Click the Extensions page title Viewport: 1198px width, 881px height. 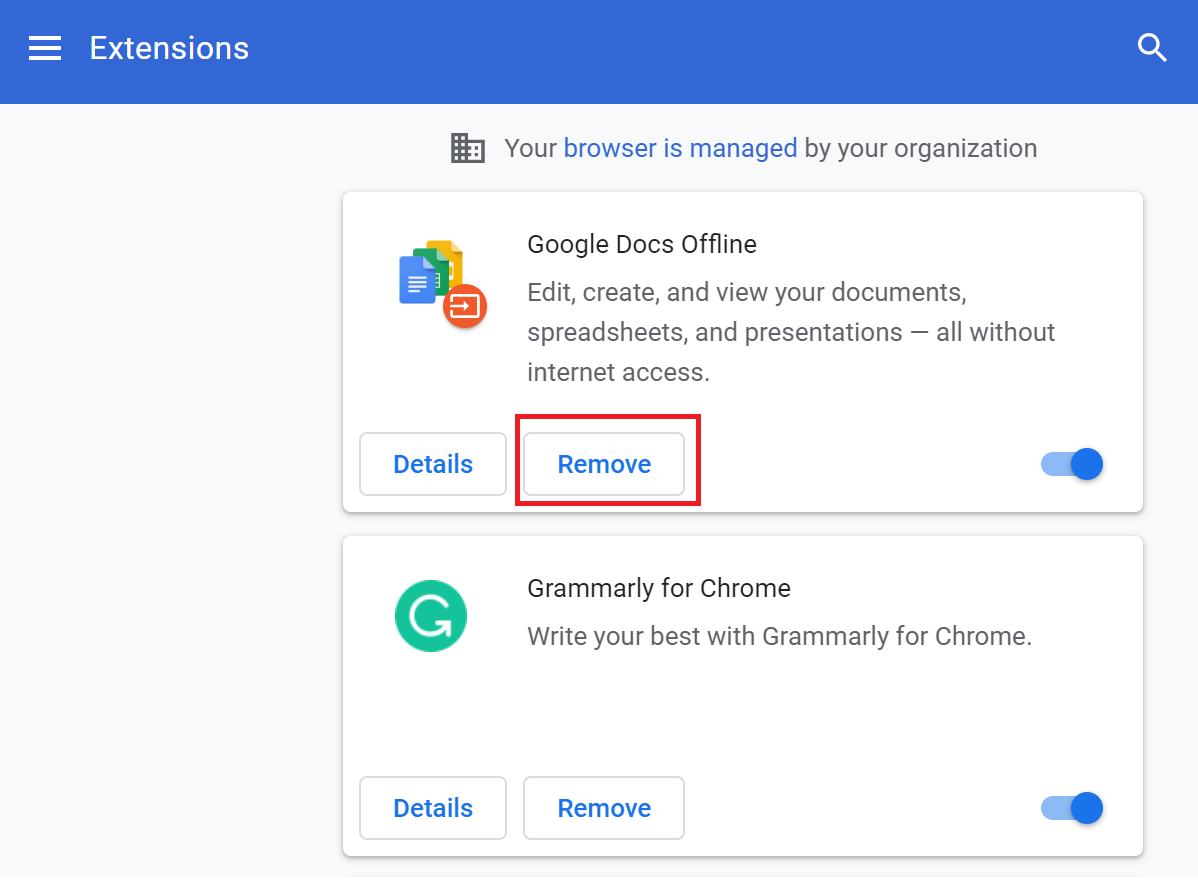pyautogui.click(x=169, y=48)
